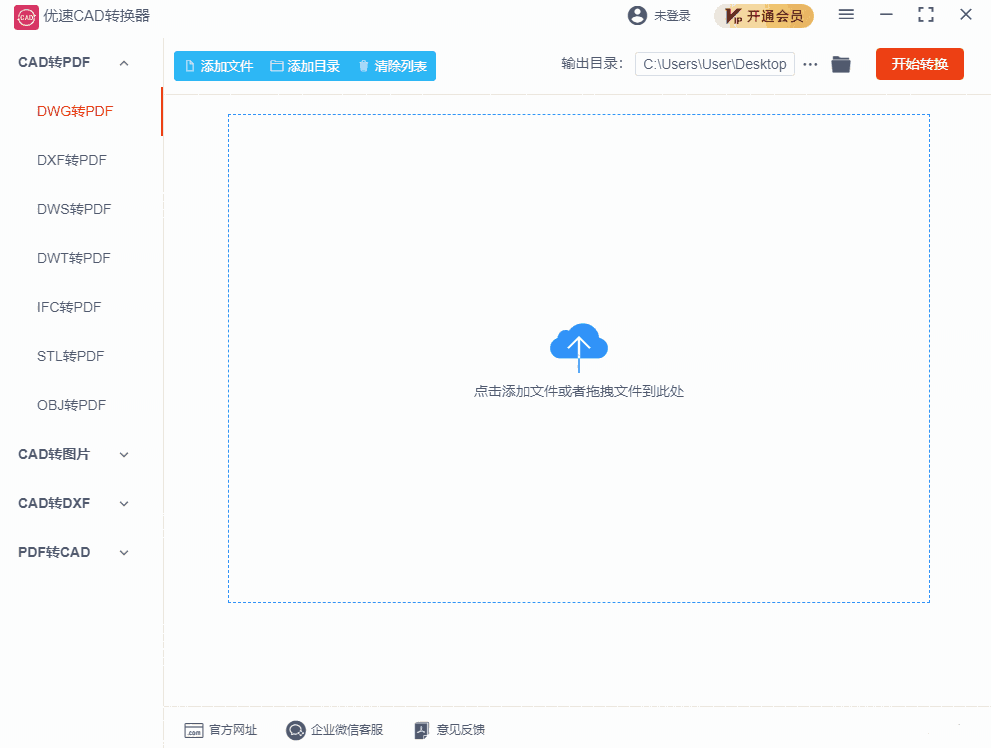The width and height of the screenshot is (991, 748).
Task: Collapse the CAD转PDF section chevron
Action: 124,63
